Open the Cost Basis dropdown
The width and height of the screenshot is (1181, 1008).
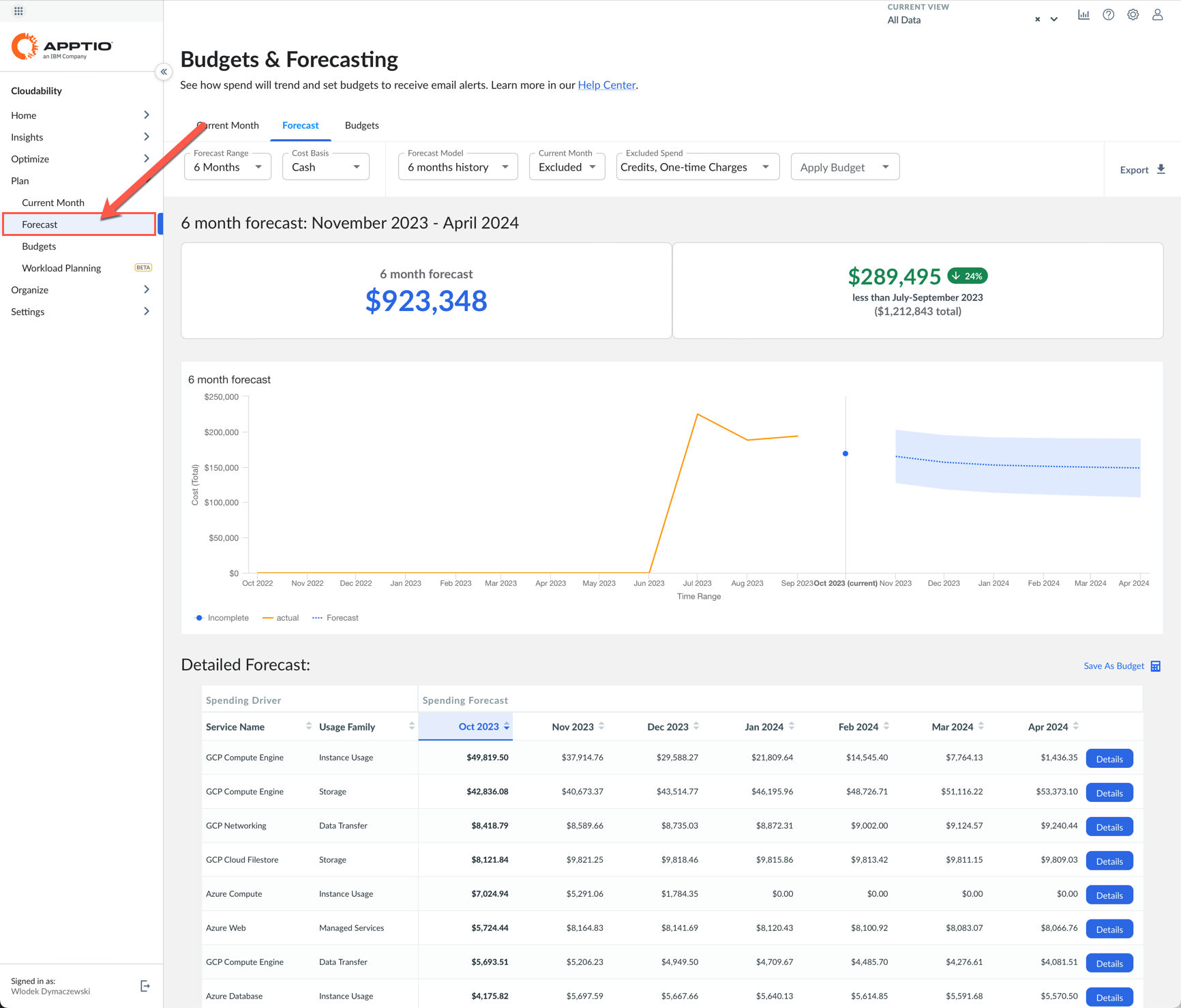326,167
